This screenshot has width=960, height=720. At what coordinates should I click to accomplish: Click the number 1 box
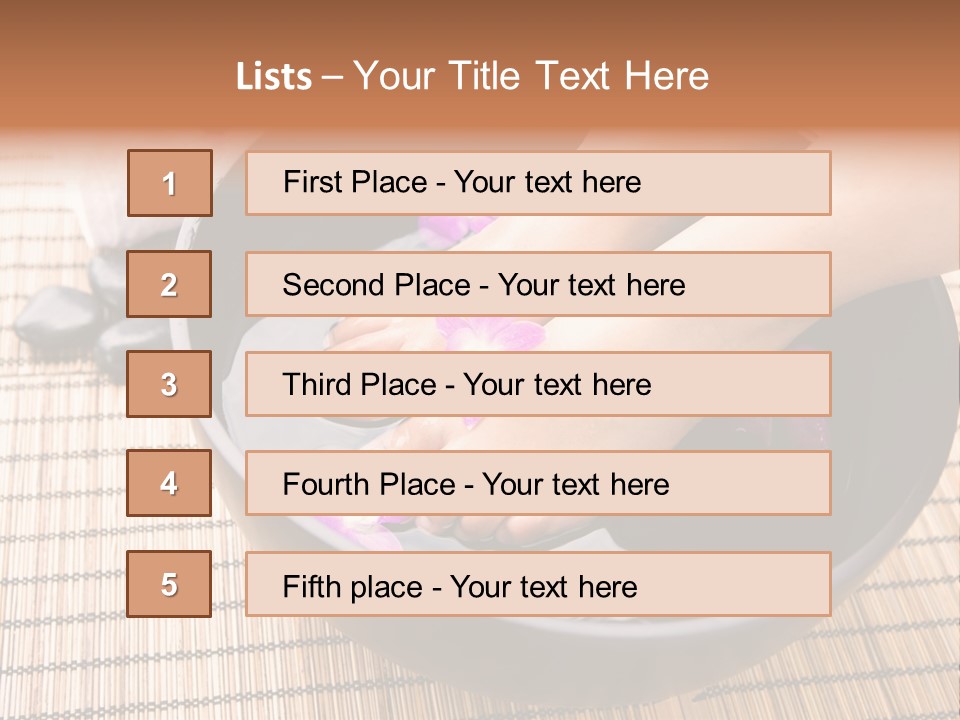170,183
